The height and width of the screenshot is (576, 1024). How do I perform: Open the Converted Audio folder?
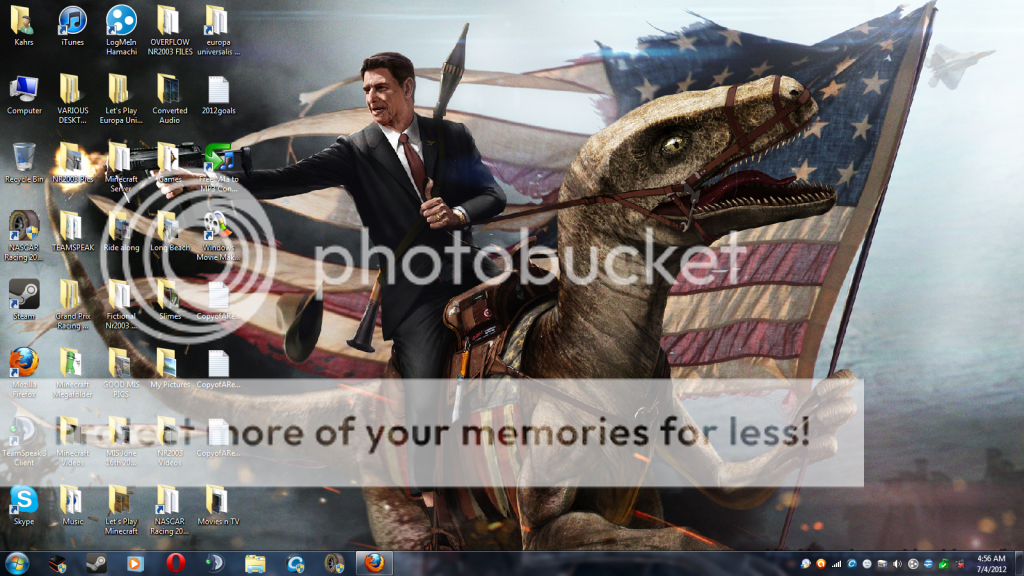click(x=170, y=99)
